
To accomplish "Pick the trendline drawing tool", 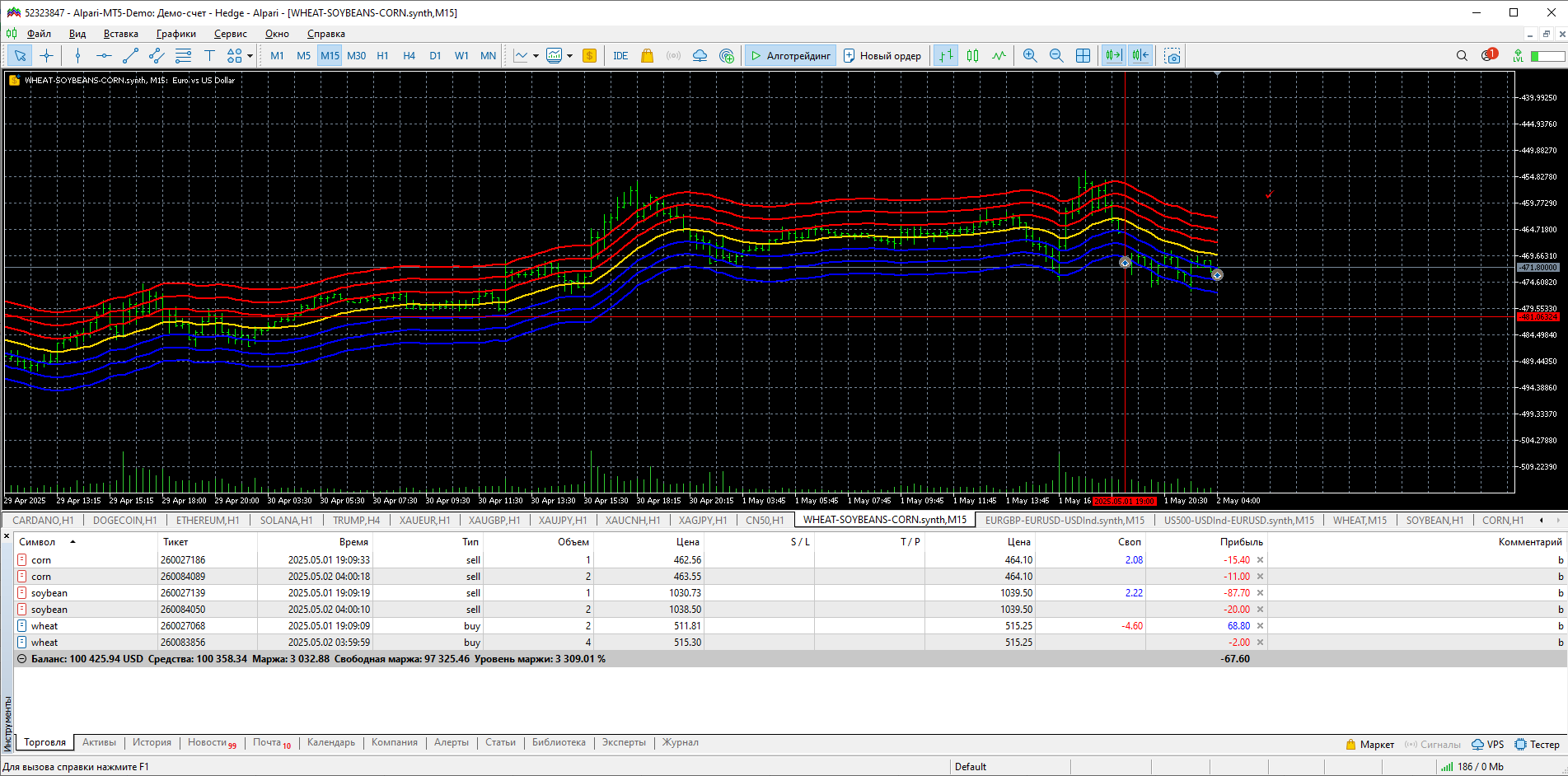I will pos(130,56).
